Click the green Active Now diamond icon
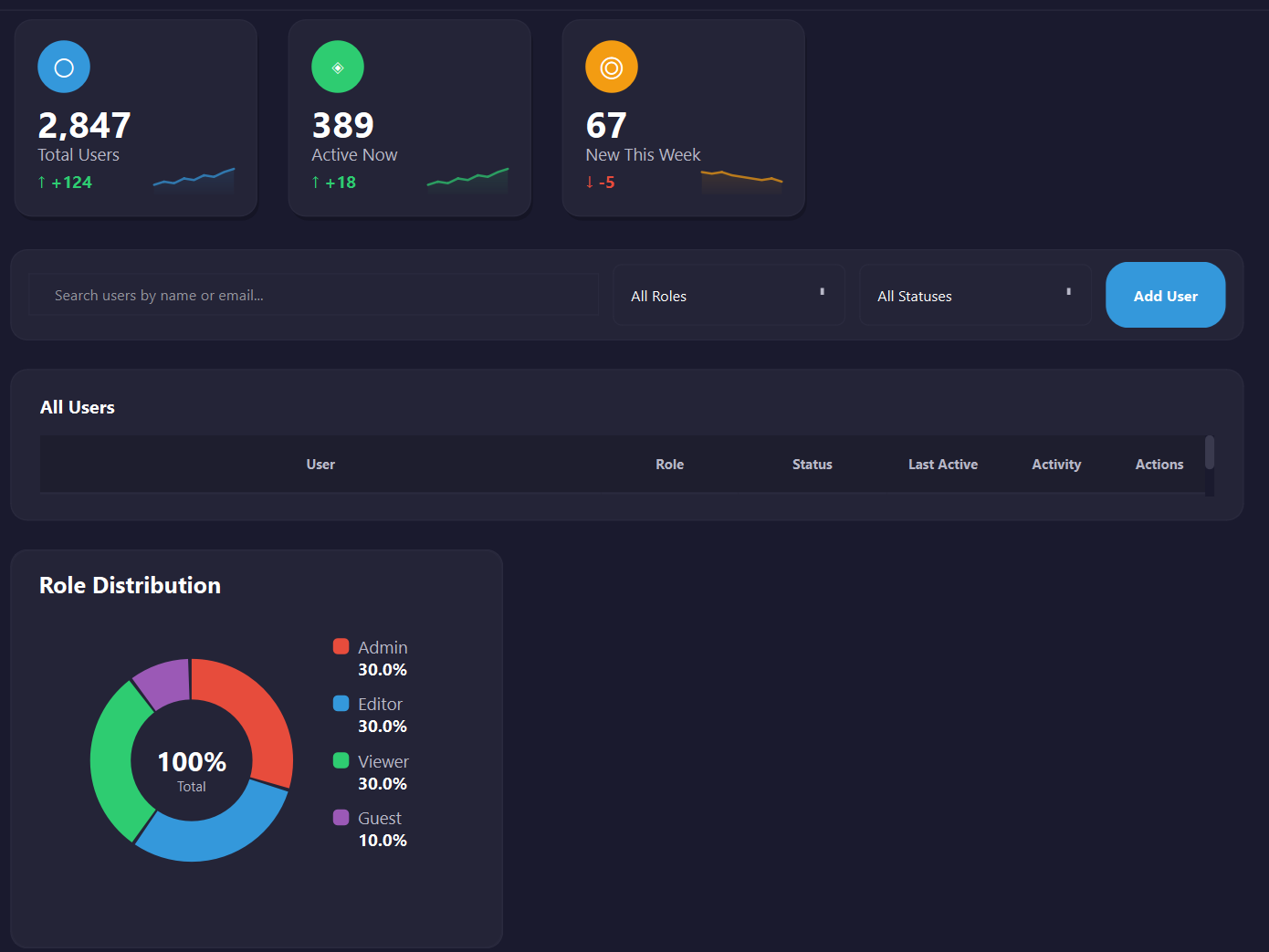 (x=337, y=66)
